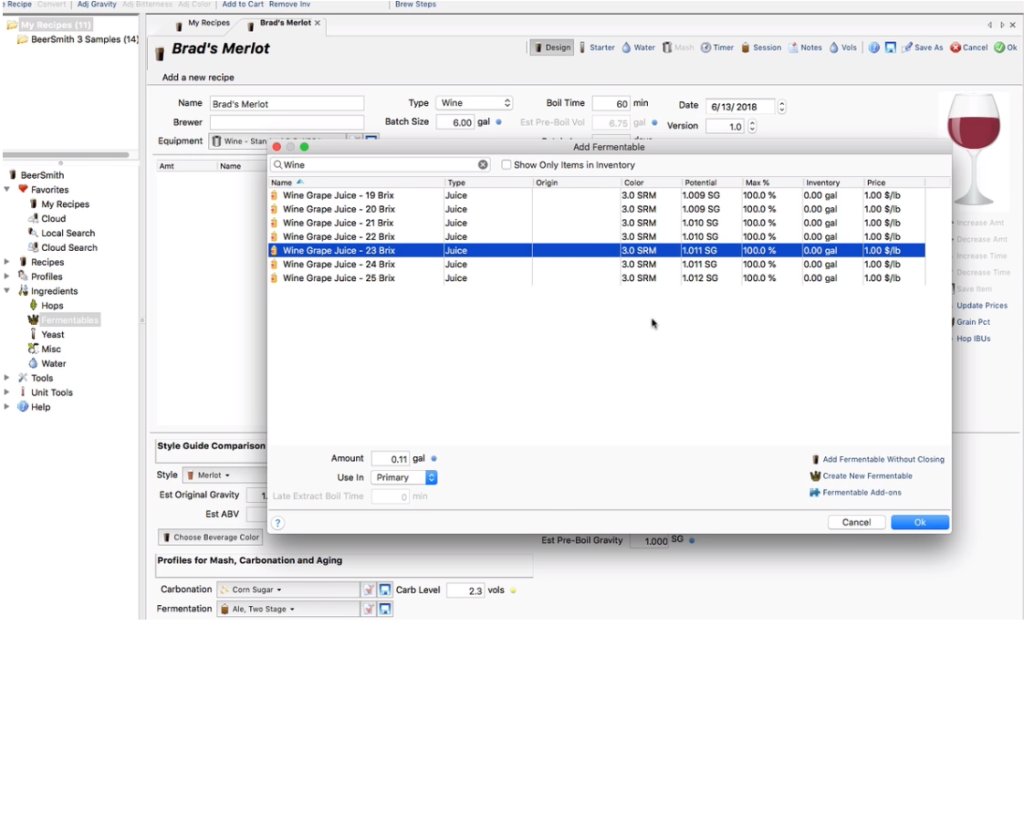This screenshot has width=1024, height=835.
Task: Open the Use In Primary dropdown
Action: pyautogui.click(x=404, y=477)
